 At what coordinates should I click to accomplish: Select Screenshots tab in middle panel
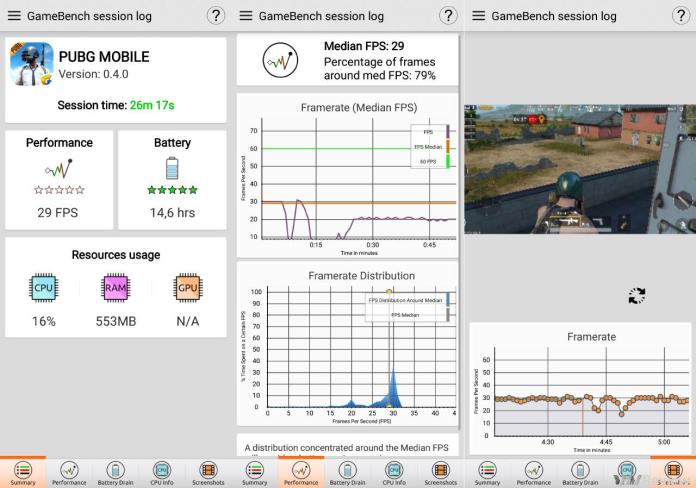[441, 473]
